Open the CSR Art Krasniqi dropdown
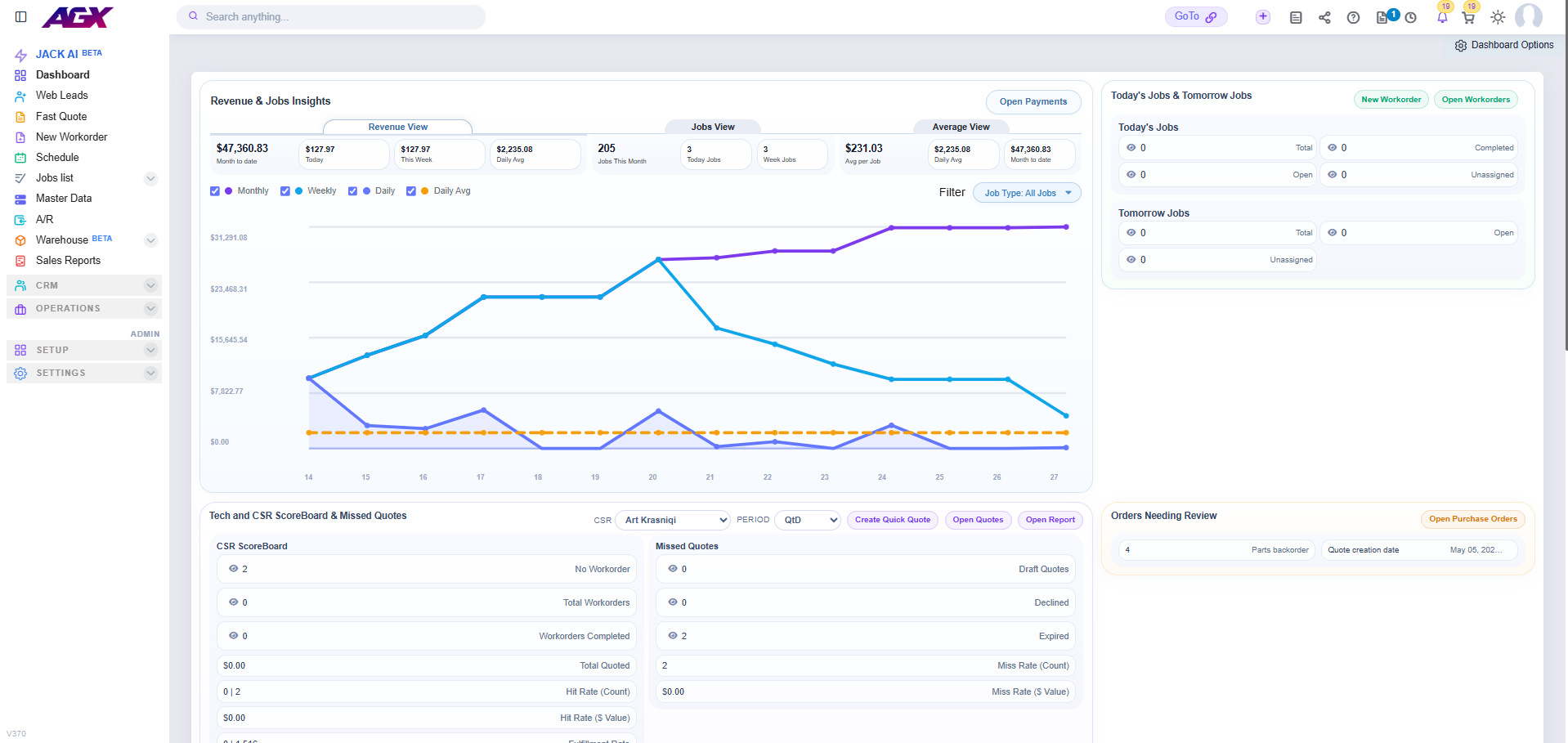 pos(672,520)
